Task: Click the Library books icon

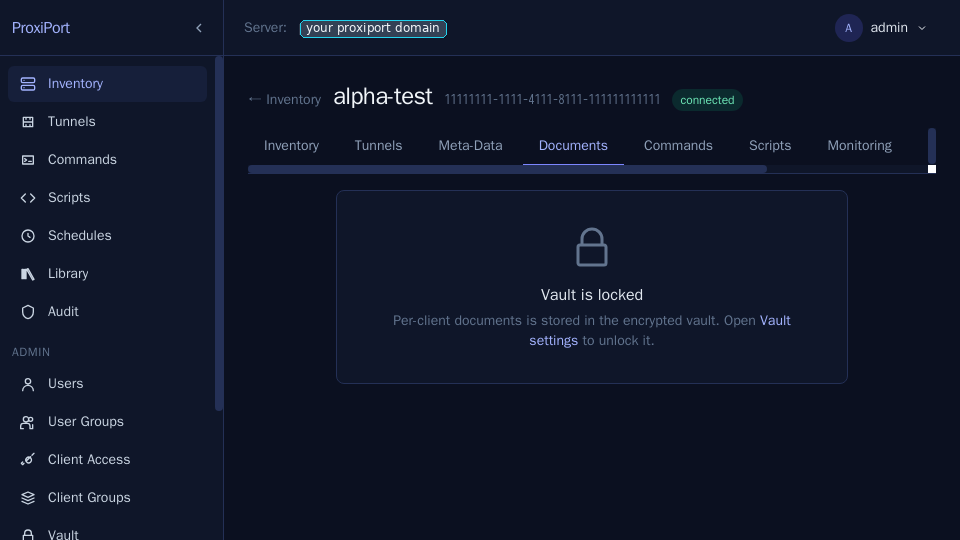Action: click(x=28, y=274)
